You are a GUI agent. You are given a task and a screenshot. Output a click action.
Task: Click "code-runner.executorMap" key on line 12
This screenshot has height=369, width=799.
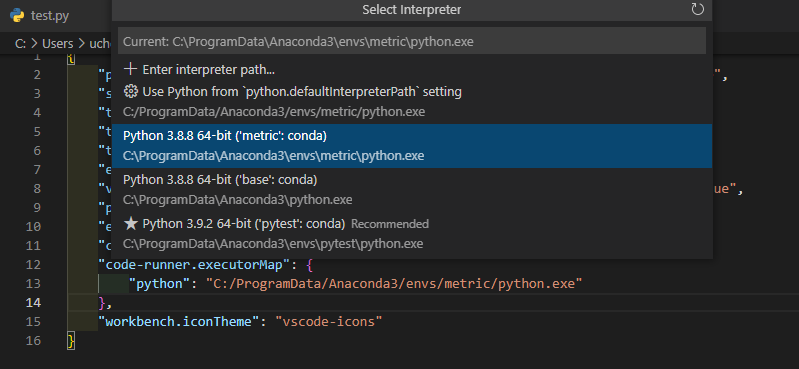pos(194,265)
